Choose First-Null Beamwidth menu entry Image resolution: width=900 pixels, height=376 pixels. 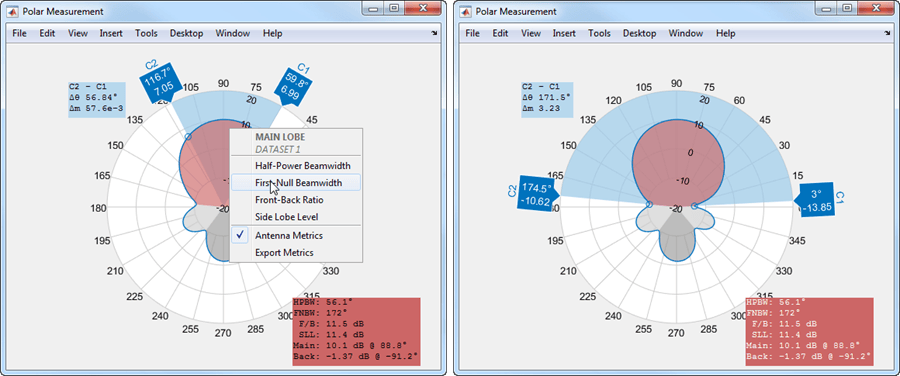click(296, 183)
